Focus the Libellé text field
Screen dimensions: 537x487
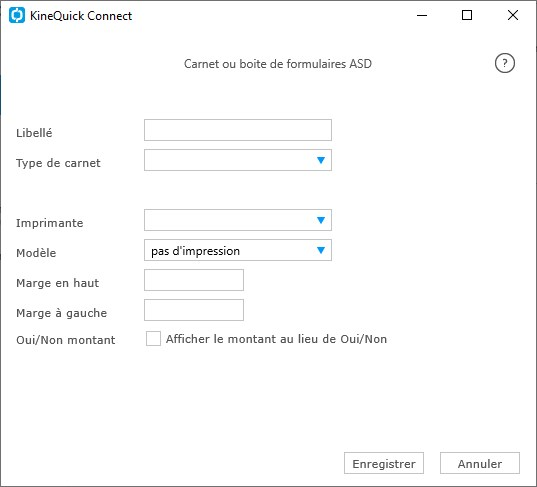click(238, 130)
